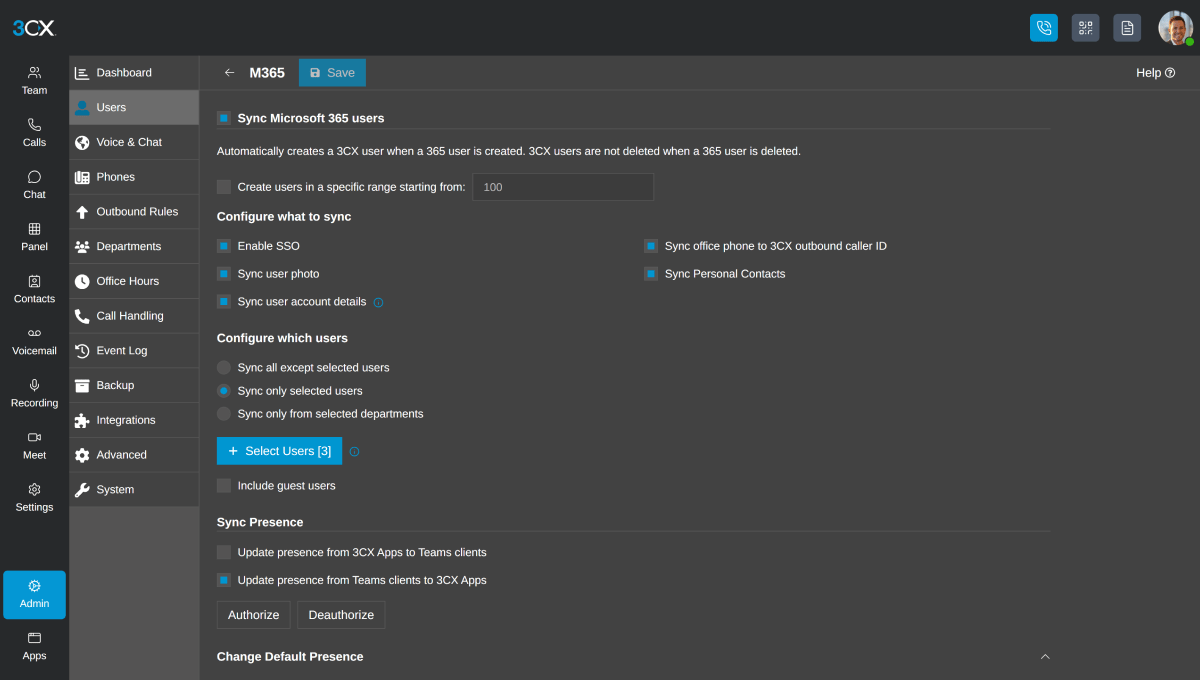Enable presence update from 3CX Apps to Teams
The width and height of the screenshot is (1200, 680).
point(224,552)
